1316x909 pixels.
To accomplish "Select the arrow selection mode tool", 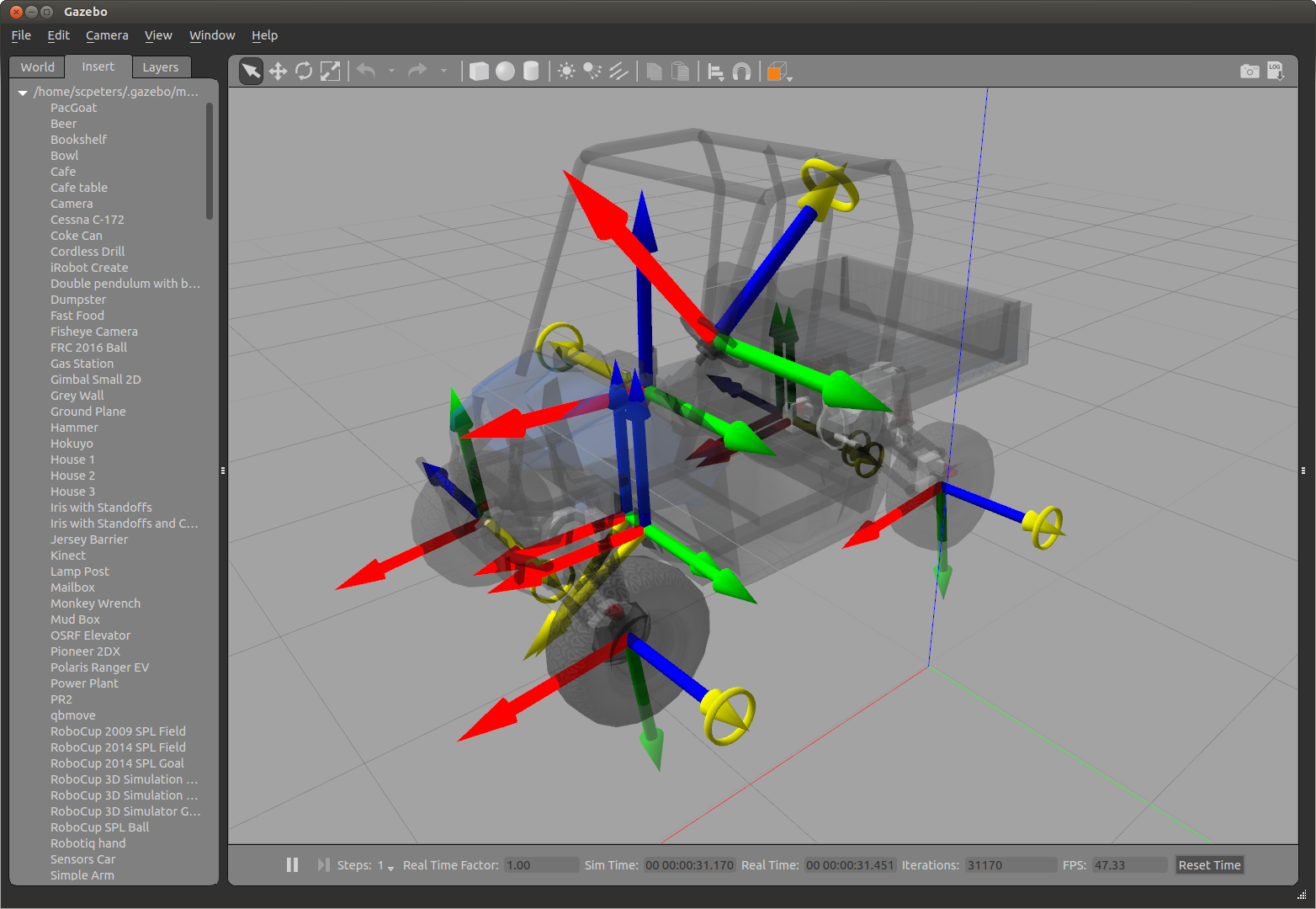I will [x=251, y=72].
